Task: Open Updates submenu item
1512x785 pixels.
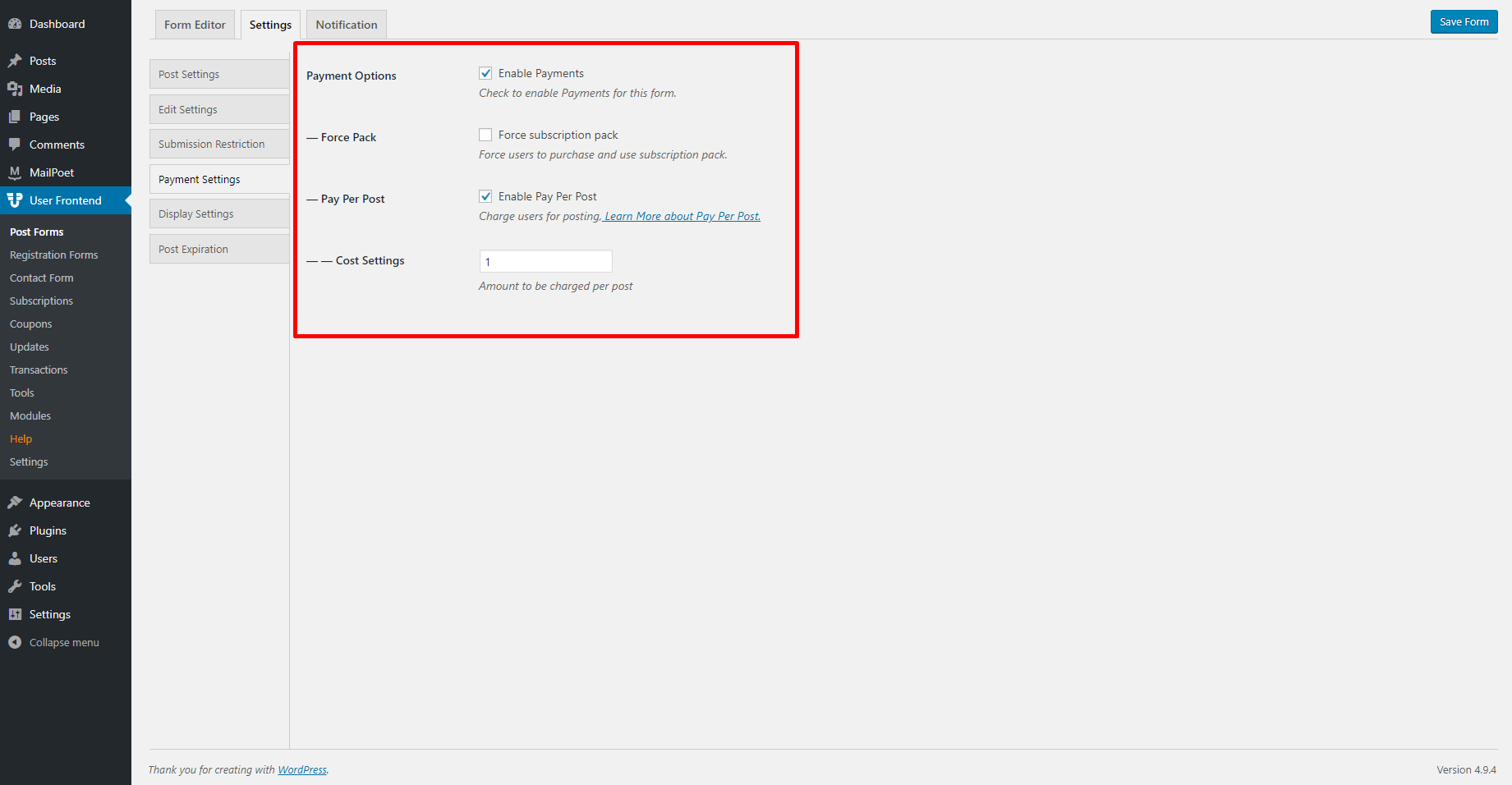Action: pyautogui.click(x=30, y=347)
